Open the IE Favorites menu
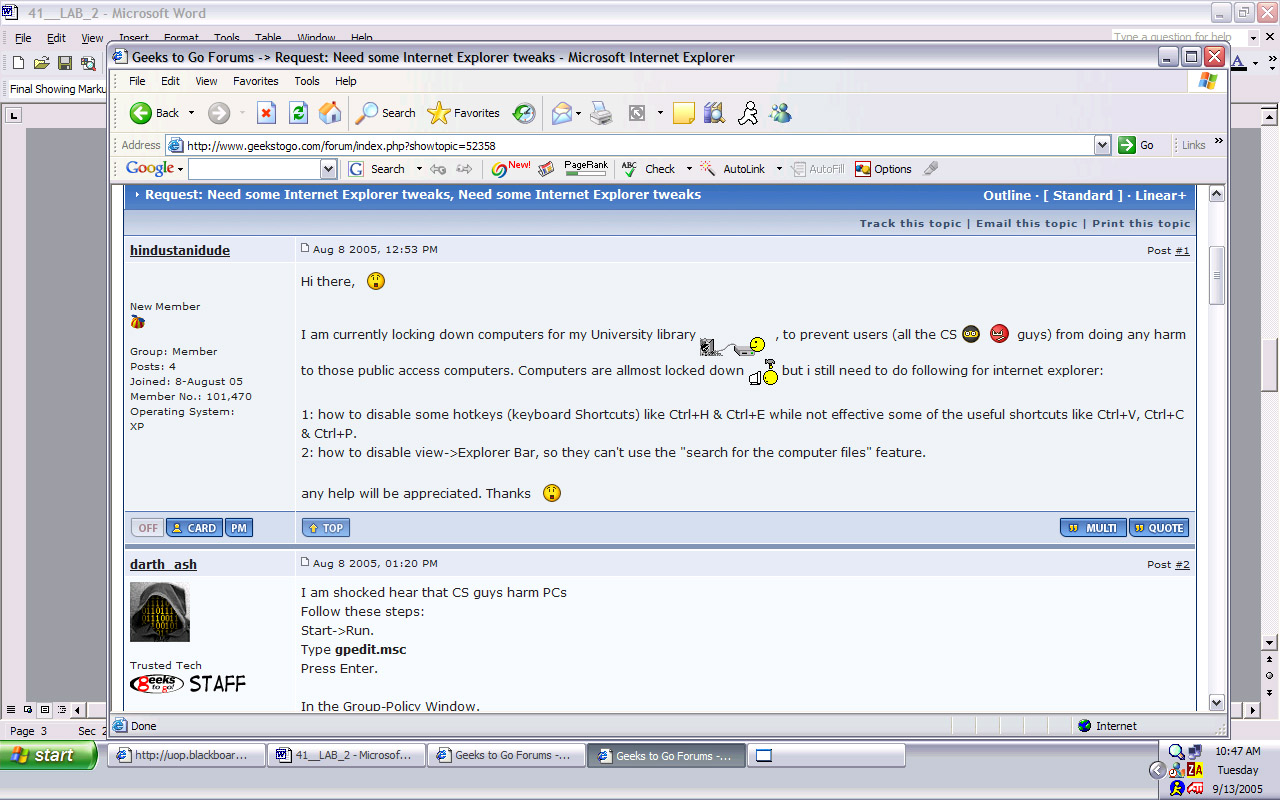1280x800 pixels. pos(256,81)
